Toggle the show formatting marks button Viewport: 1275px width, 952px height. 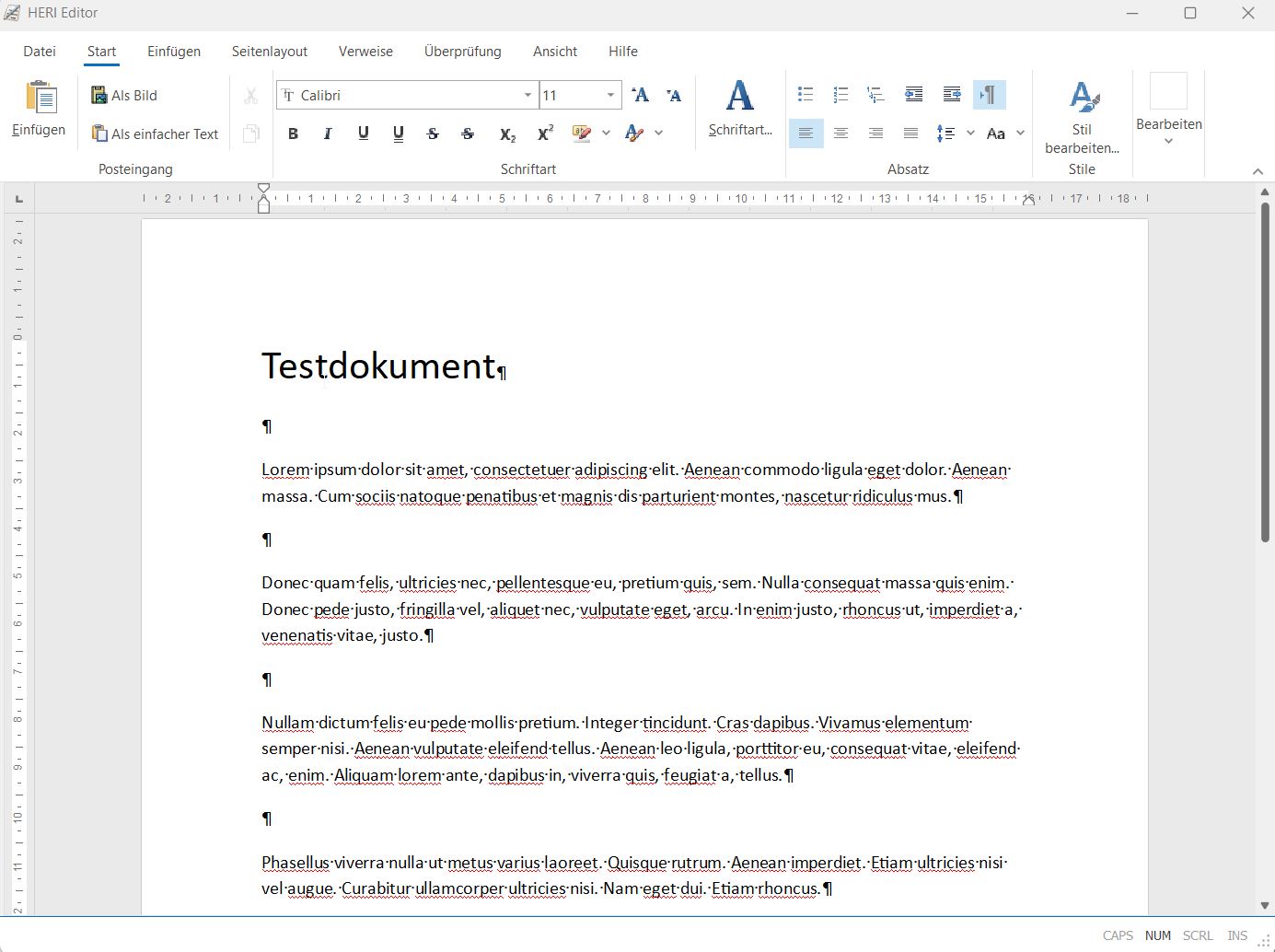pos(989,95)
